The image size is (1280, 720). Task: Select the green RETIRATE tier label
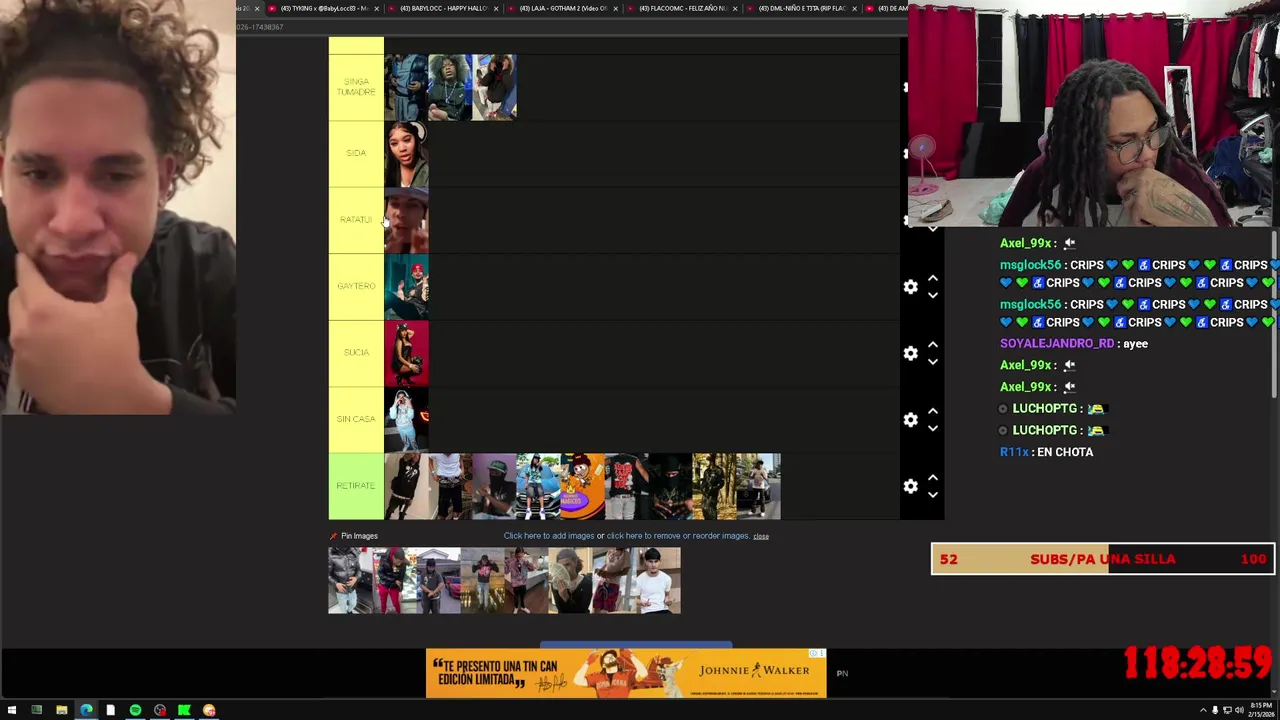tap(356, 486)
